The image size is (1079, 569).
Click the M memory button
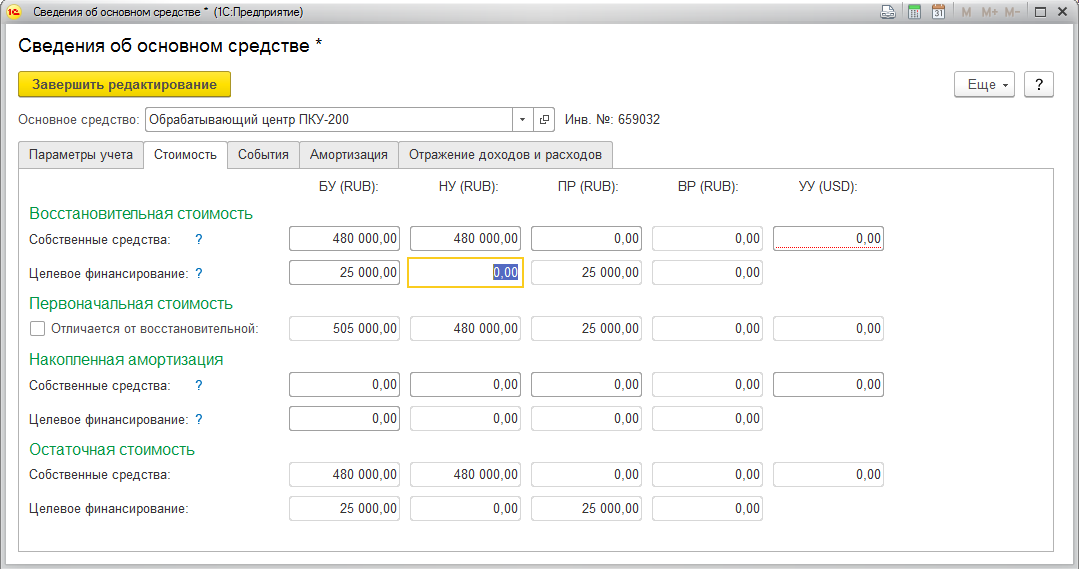click(966, 12)
